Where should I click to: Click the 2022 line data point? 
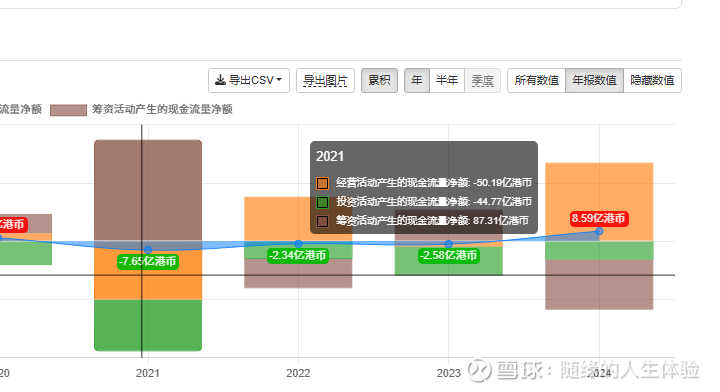tap(298, 244)
